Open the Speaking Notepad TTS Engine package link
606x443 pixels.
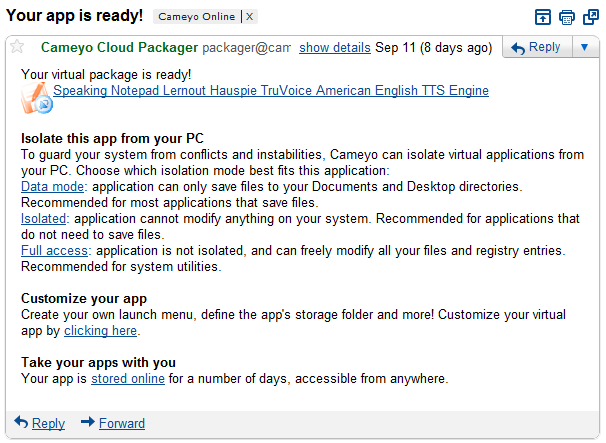pos(271,91)
